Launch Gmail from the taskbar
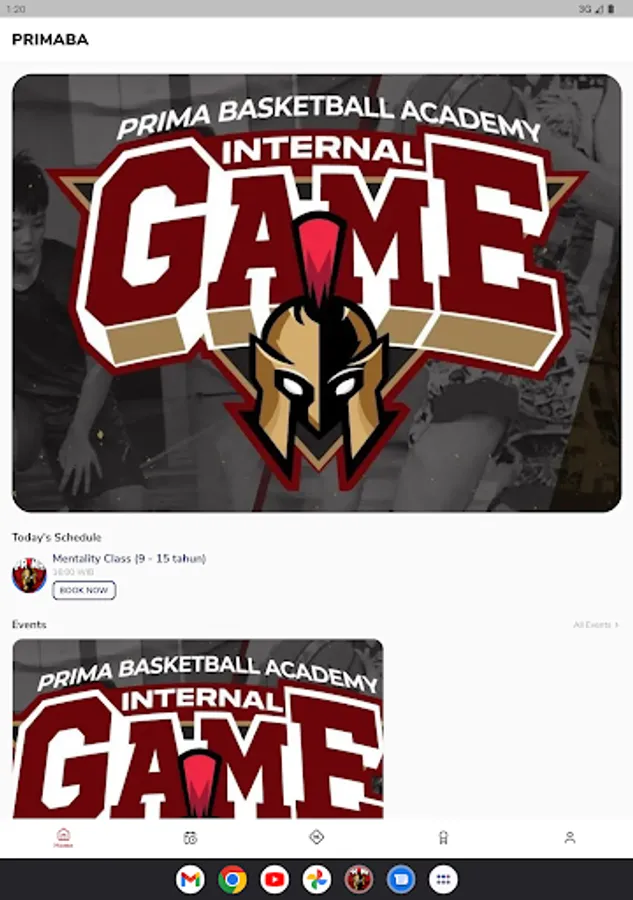633x900 pixels. coord(190,879)
